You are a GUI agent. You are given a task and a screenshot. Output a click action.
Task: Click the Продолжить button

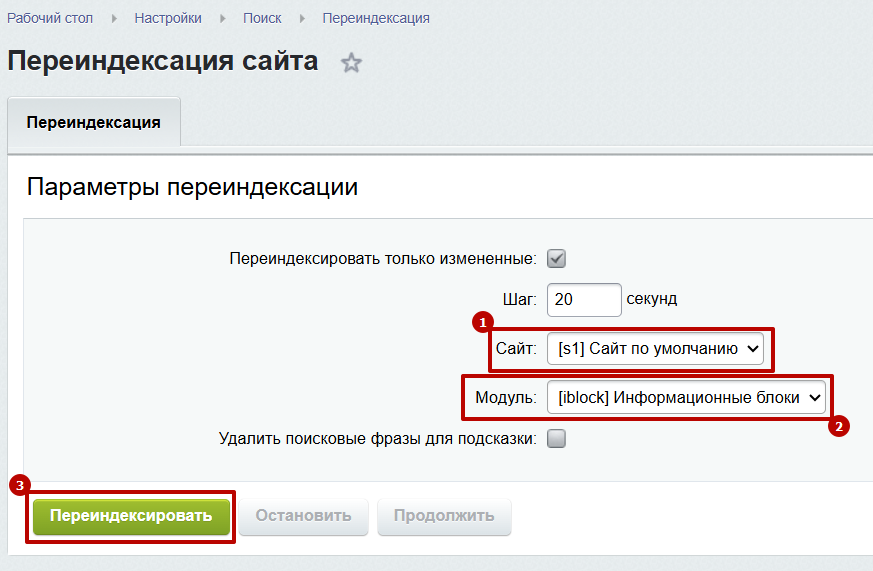[x=444, y=516]
